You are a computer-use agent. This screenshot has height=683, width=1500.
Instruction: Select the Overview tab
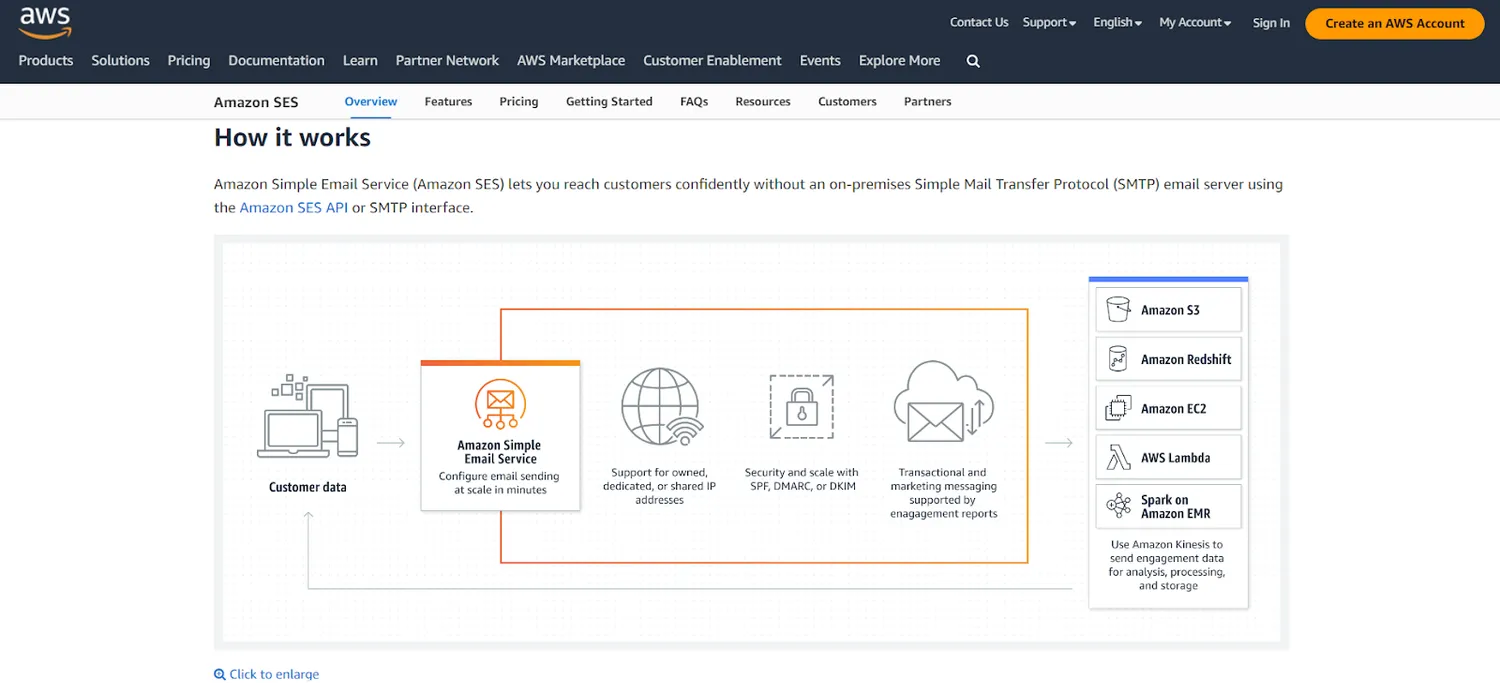tap(371, 101)
